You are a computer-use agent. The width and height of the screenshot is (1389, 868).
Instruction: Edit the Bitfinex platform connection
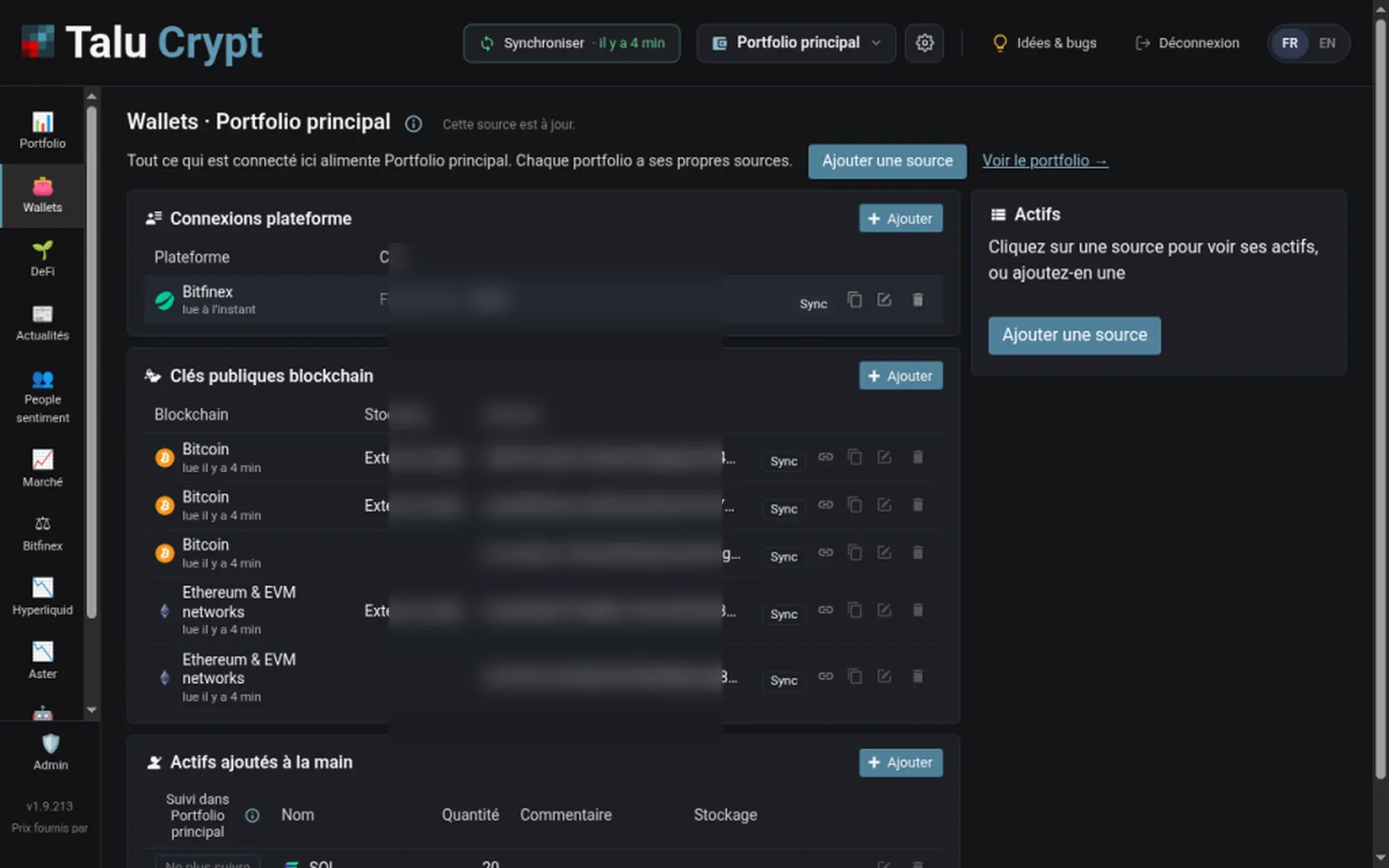[884, 299]
